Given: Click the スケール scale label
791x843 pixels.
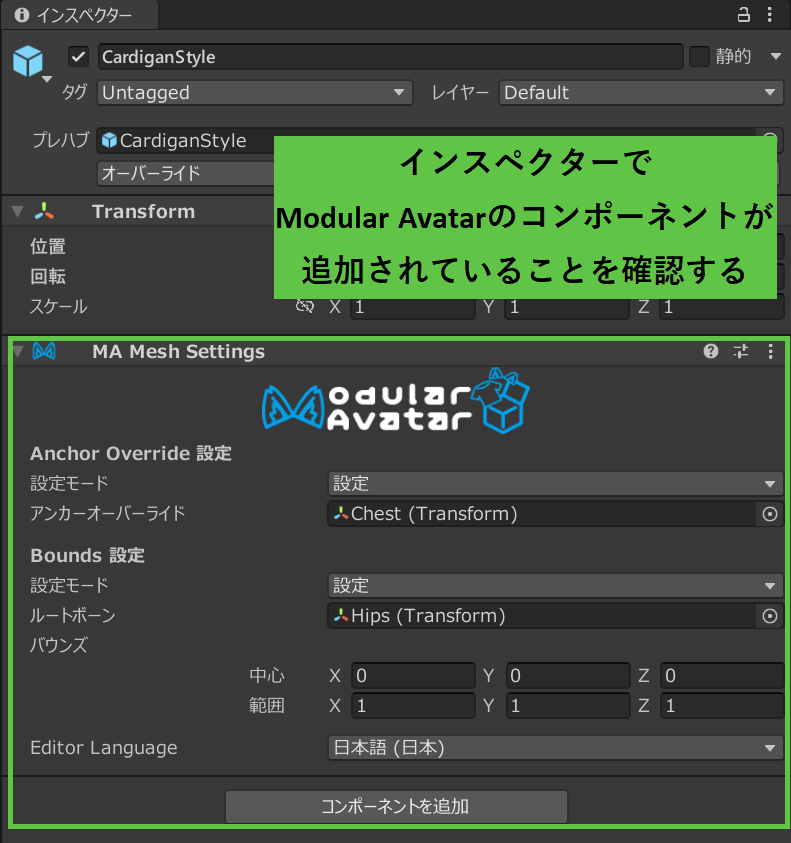Looking at the screenshot, I should pyautogui.click(x=59, y=306).
